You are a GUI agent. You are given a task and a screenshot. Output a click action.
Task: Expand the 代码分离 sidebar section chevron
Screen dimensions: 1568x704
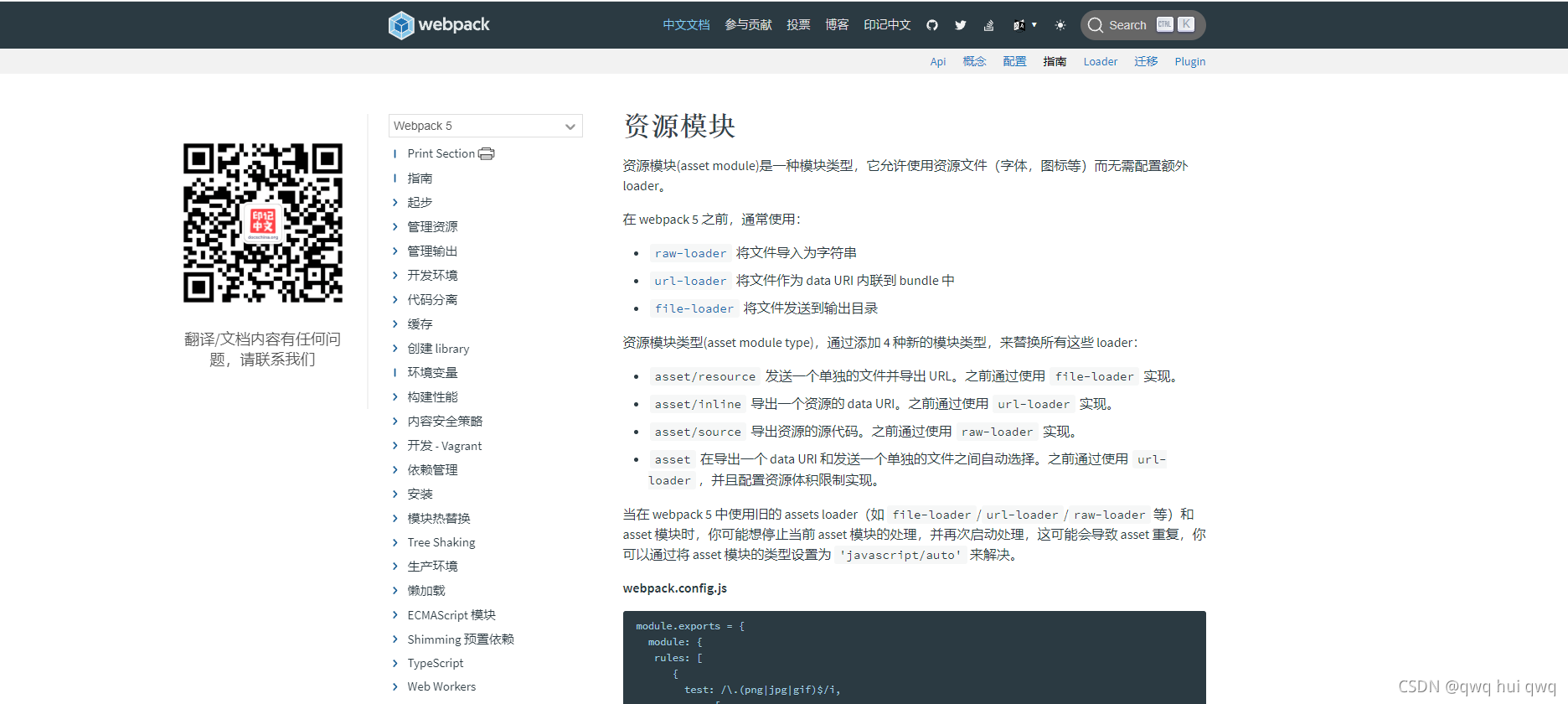click(x=395, y=299)
